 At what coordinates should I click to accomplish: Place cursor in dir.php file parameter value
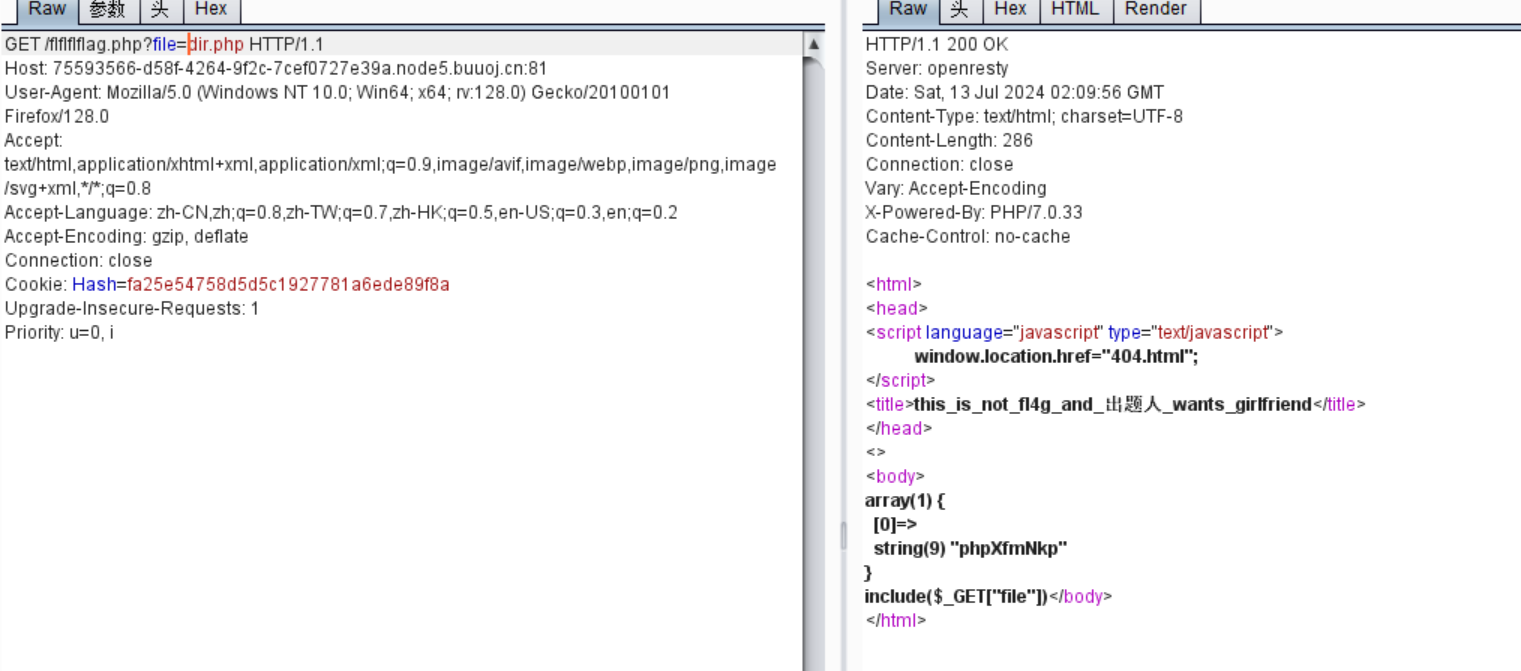pyautogui.click(x=217, y=45)
